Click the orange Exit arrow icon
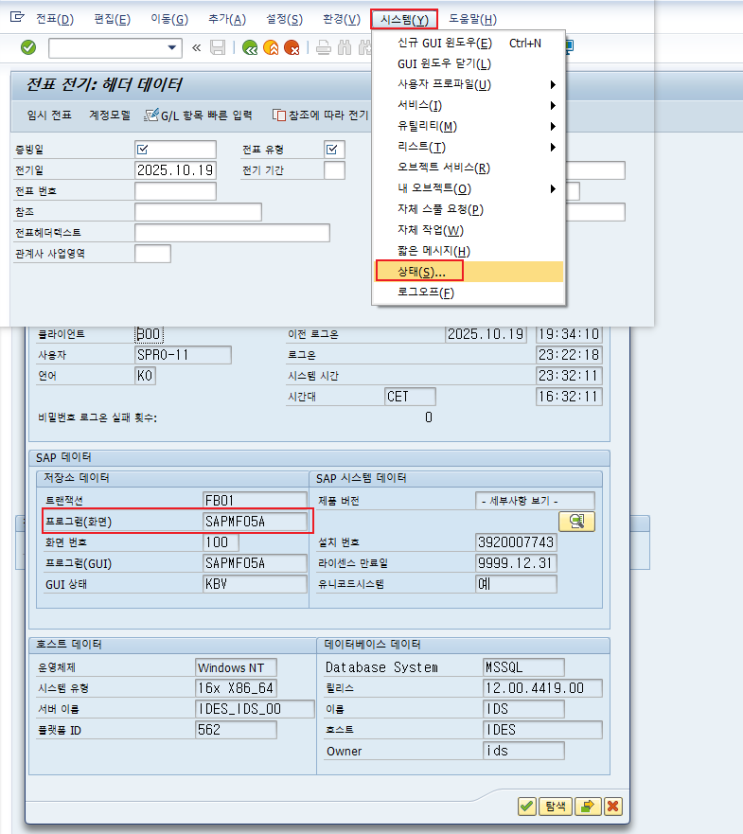 pos(271,48)
